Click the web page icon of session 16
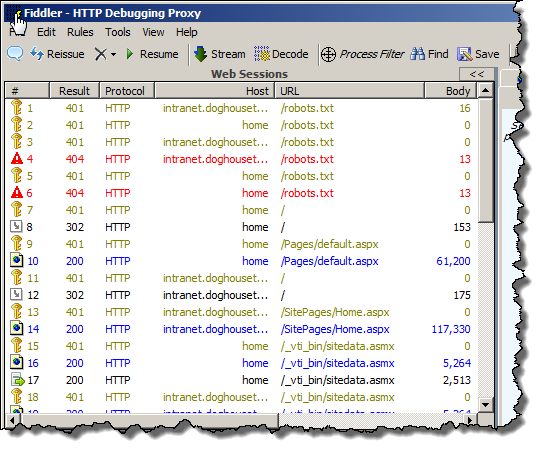Image resolution: width=543 pixels, height=451 pixels. click(16, 362)
